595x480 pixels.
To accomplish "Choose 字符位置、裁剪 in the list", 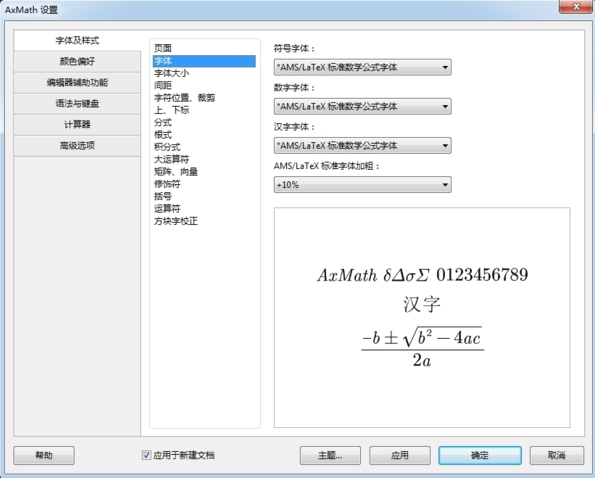I will [204, 98].
